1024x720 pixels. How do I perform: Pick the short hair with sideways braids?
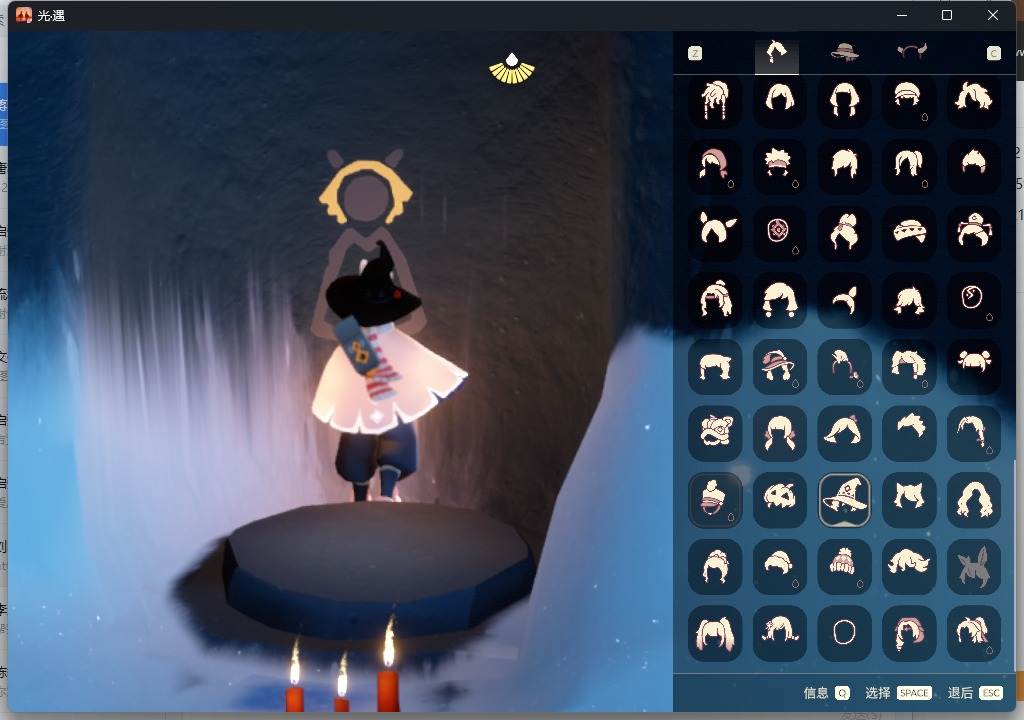point(779,632)
